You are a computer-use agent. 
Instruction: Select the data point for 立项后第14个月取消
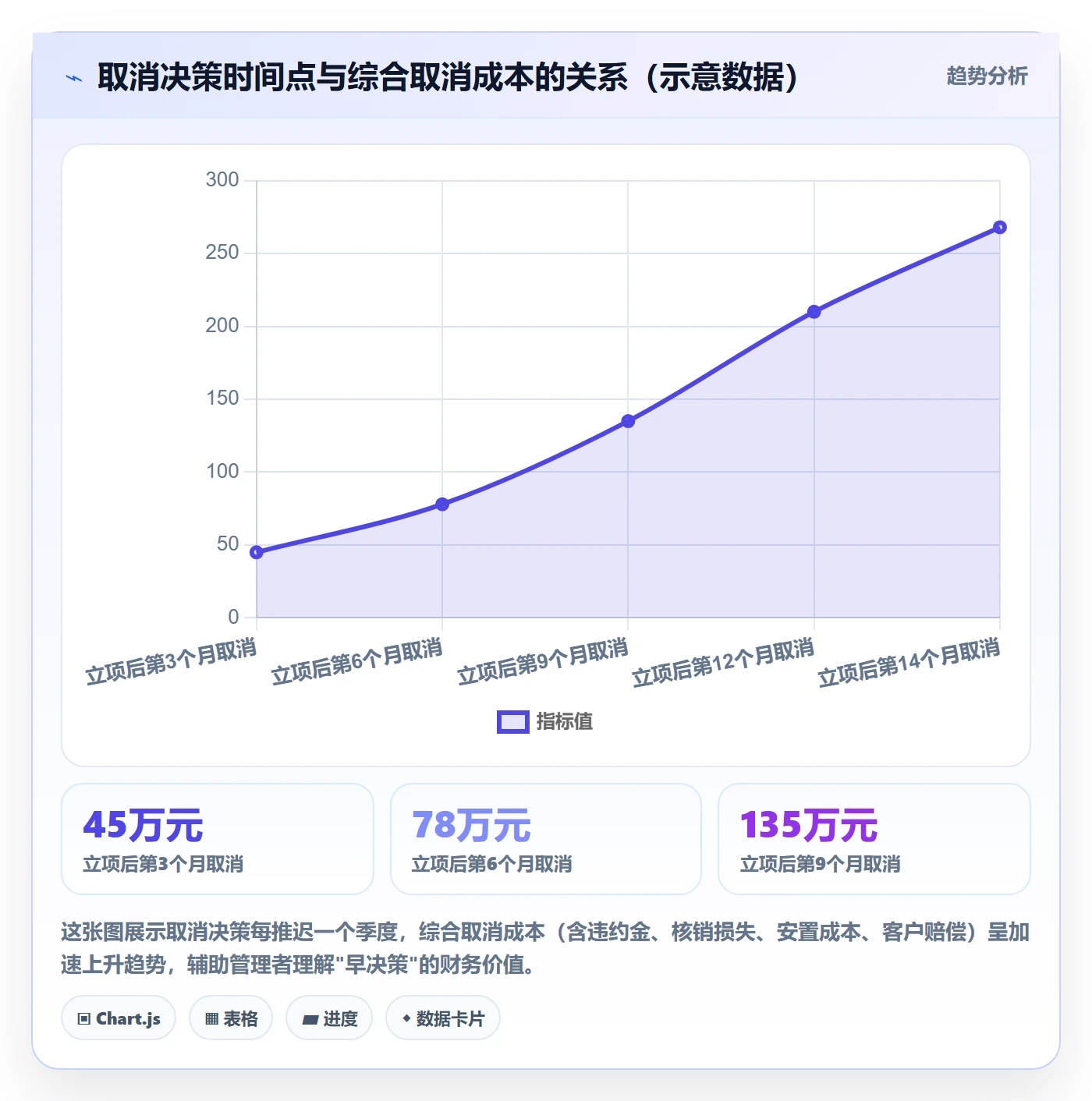[999, 228]
